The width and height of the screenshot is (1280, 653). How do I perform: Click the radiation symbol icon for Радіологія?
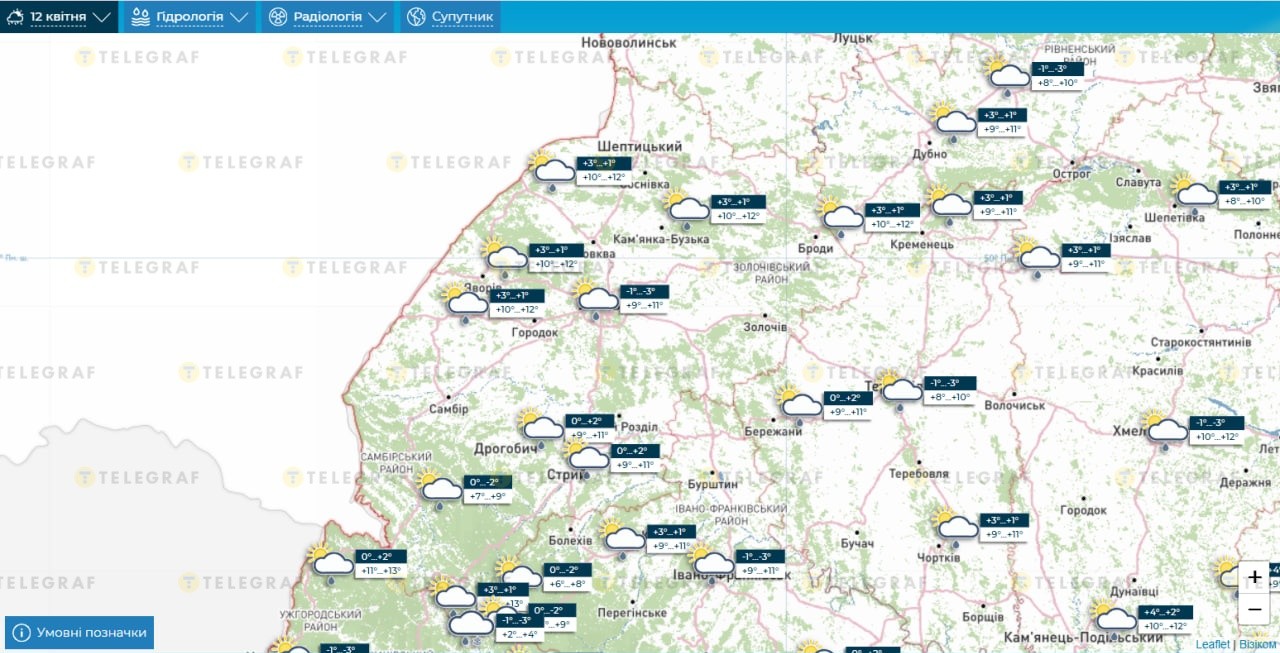point(278,17)
